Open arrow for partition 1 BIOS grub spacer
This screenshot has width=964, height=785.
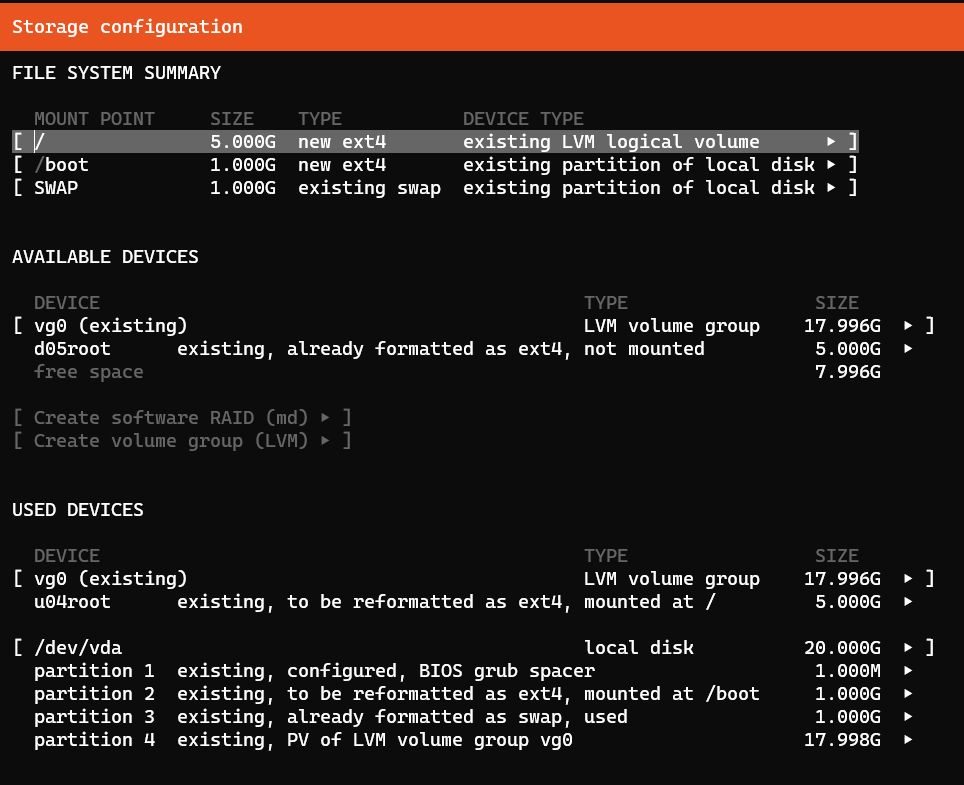coord(908,671)
